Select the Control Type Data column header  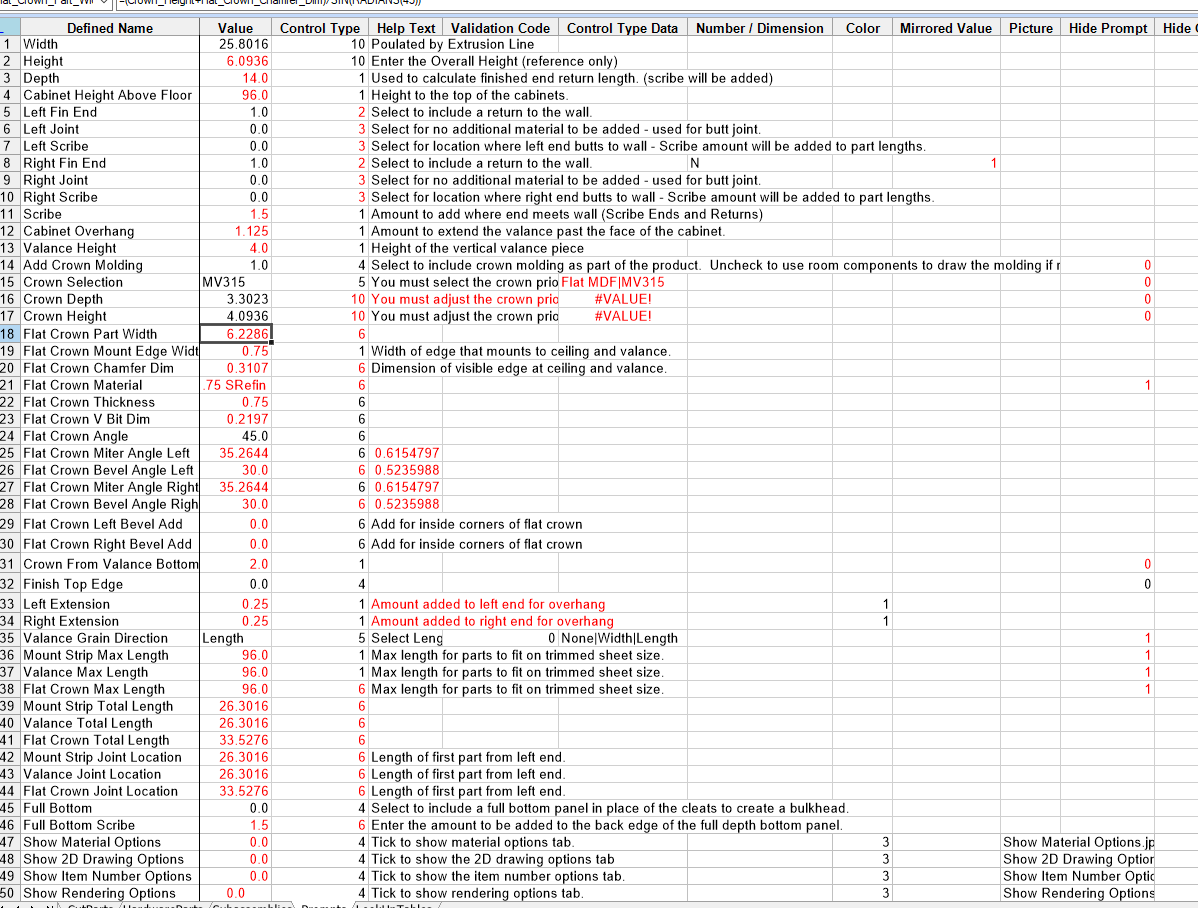622,28
